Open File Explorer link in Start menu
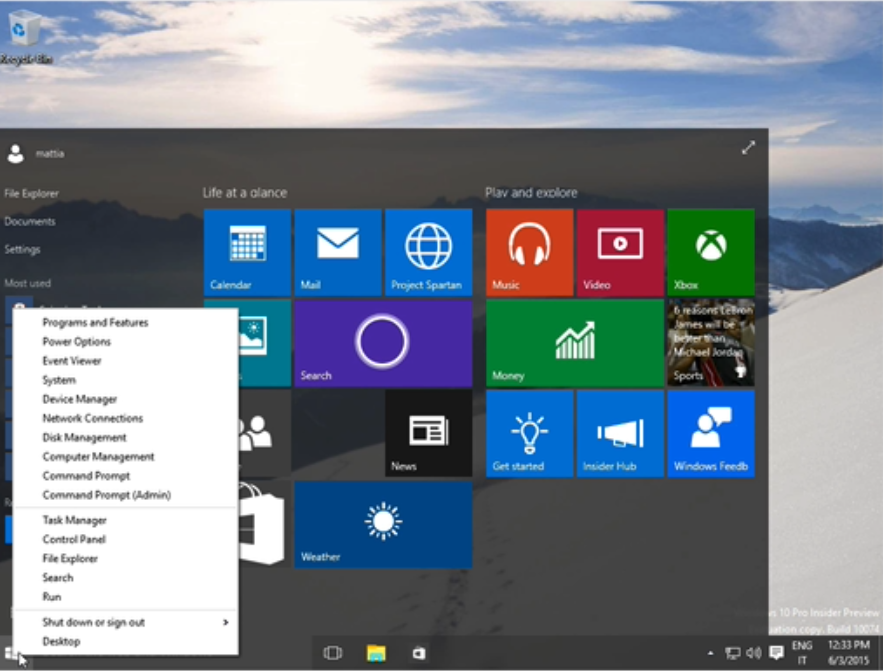 pyautogui.click(x=32, y=194)
